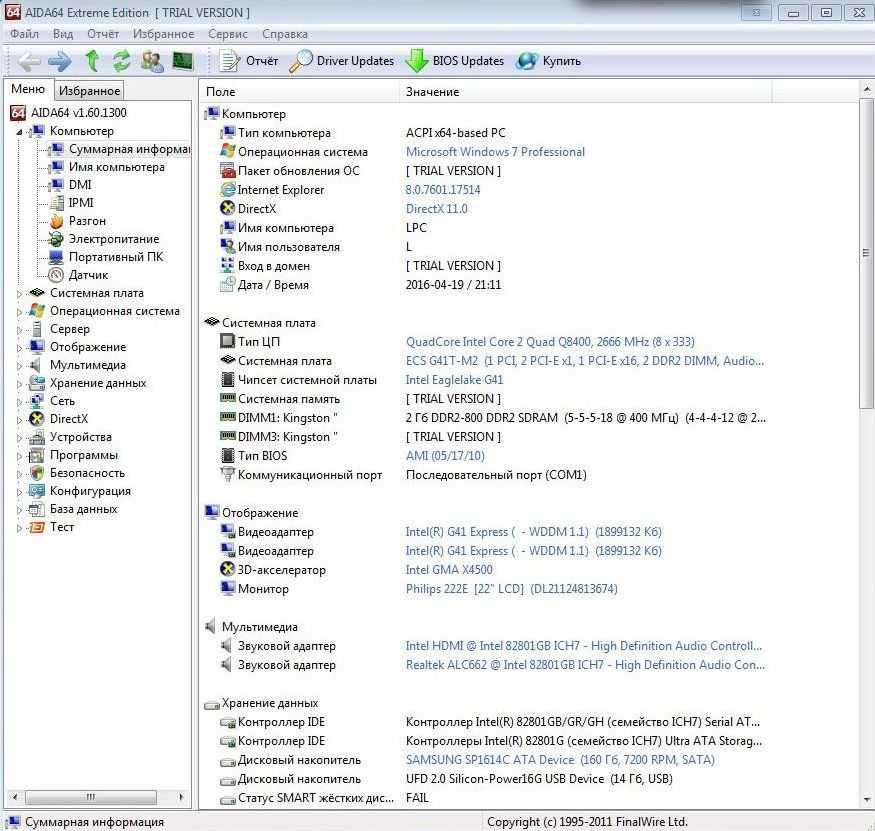Image resolution: width=875 pixels, height=831 pixels.
Task: Click the Back navigation arrow icon
Action: (28, 61)
